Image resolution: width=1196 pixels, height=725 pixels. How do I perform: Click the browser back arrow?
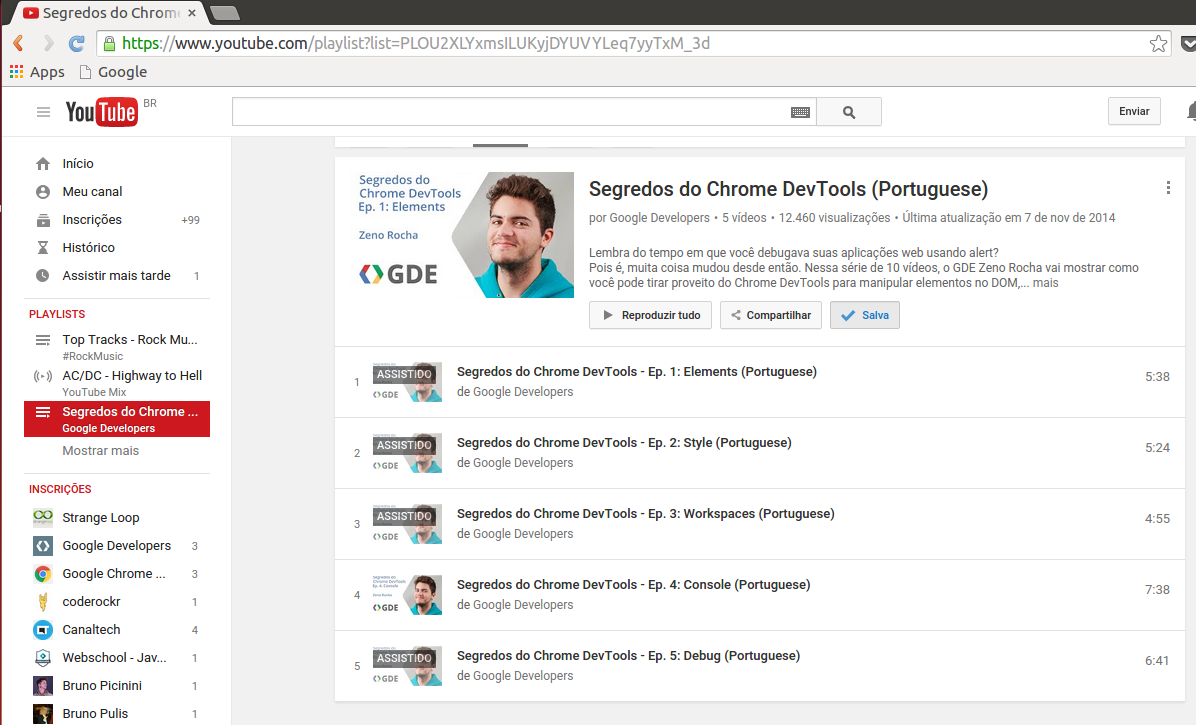pyautogui.click(x=19, y=43)
